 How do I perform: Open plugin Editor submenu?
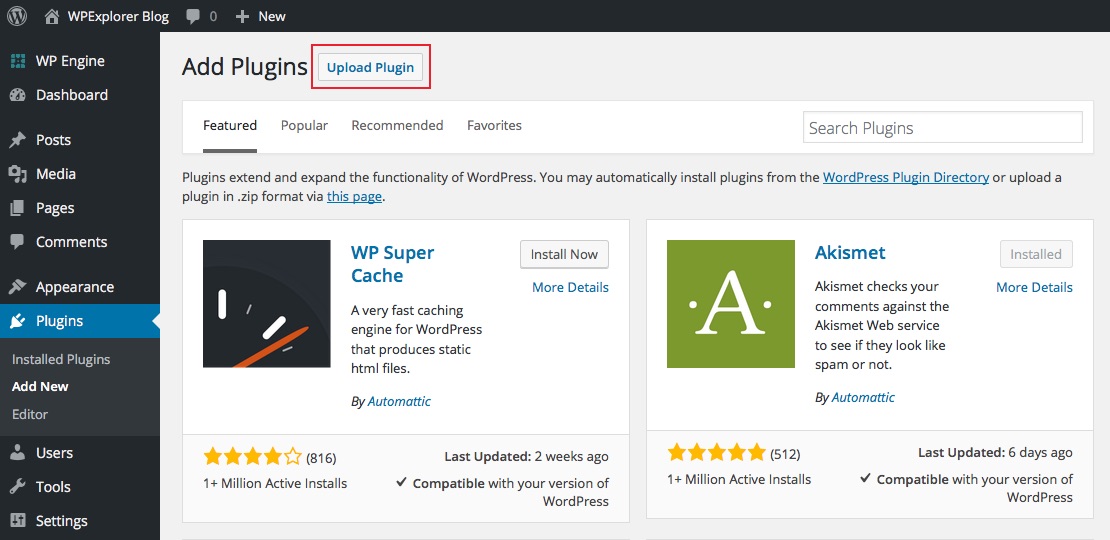[30, 414]
